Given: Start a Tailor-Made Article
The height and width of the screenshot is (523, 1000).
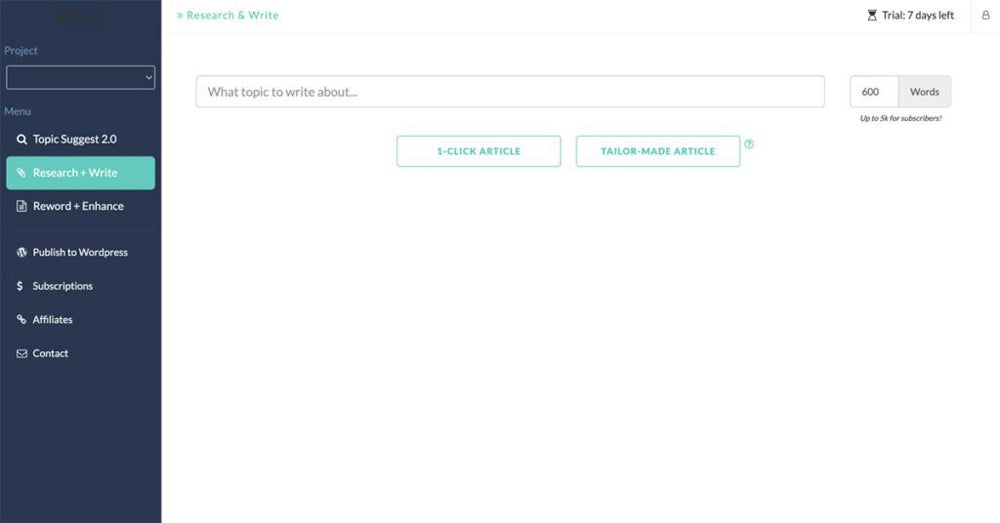Looking at the screenshot, I should [x=658, y=151].
